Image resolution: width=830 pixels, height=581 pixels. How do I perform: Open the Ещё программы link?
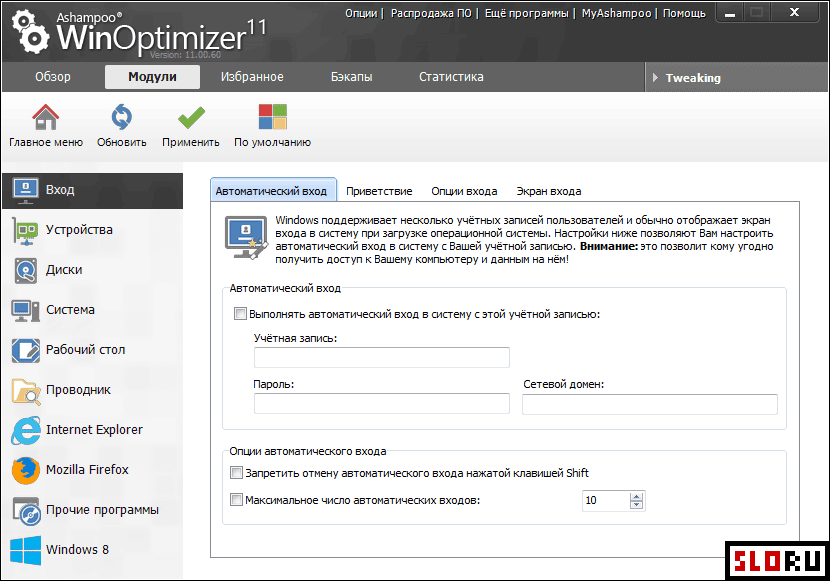point(527,13)
